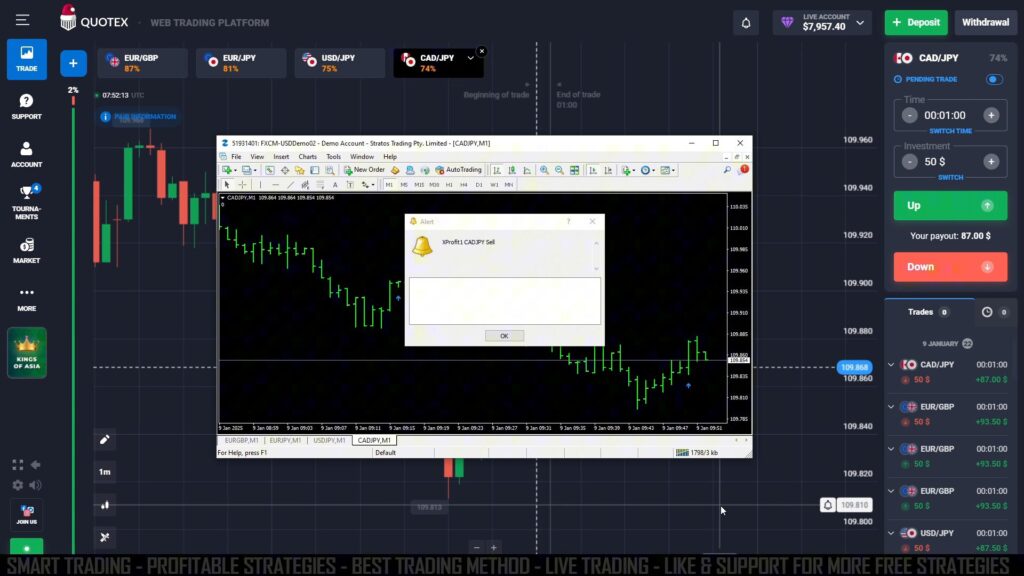1024x576 pixels.
Task: Open the pending trades clock tab
Action: [995, 312]
